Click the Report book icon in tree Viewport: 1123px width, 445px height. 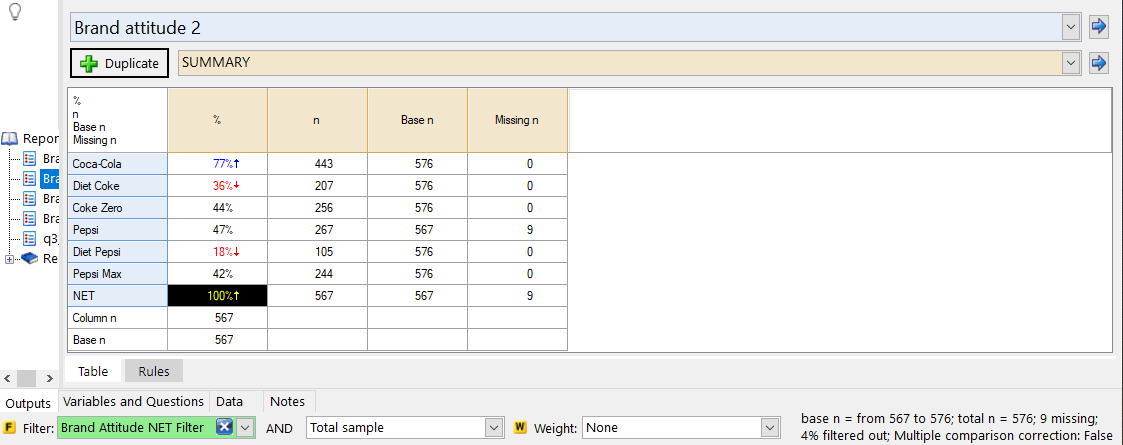(10, 138)
